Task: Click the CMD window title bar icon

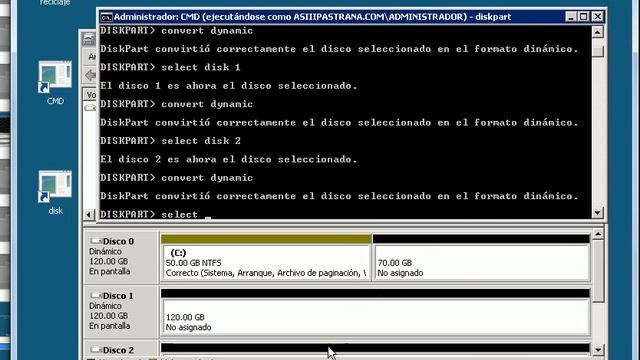Action: click(106, 17)
